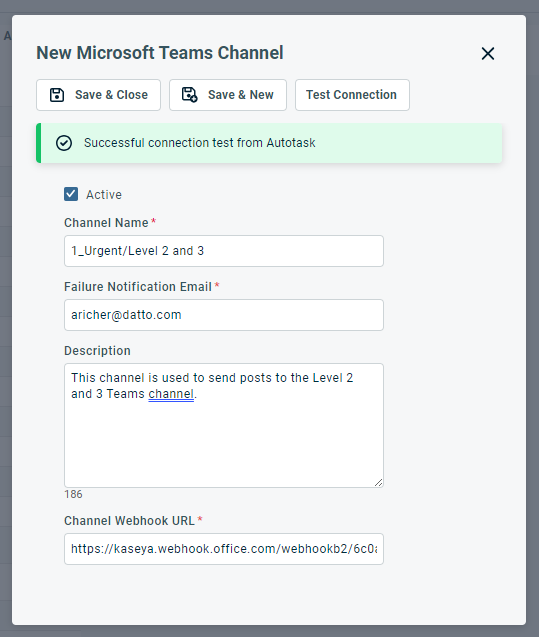Screen dimensions: 539x637
Task: Uncheck the Active checkbox
Action: [x=71, y=194]
